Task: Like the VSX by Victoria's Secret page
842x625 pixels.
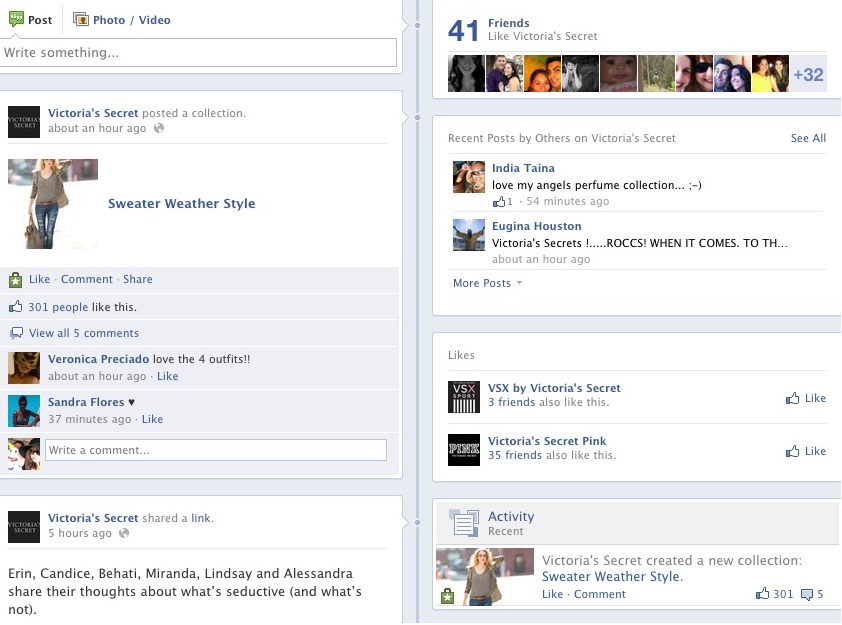Action: coord(805,398)
